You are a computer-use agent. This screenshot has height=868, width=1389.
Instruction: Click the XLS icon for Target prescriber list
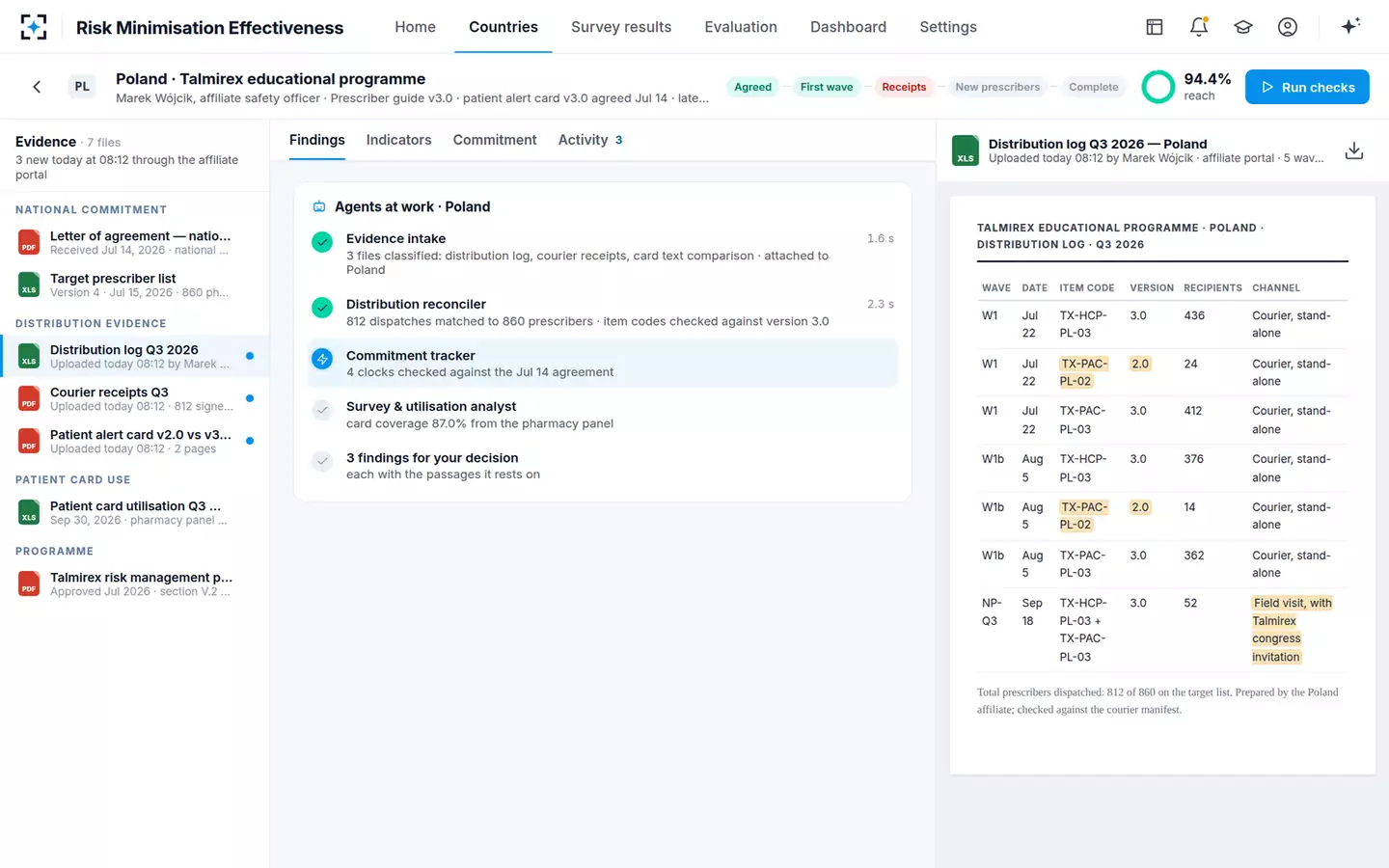coord(29,285)
